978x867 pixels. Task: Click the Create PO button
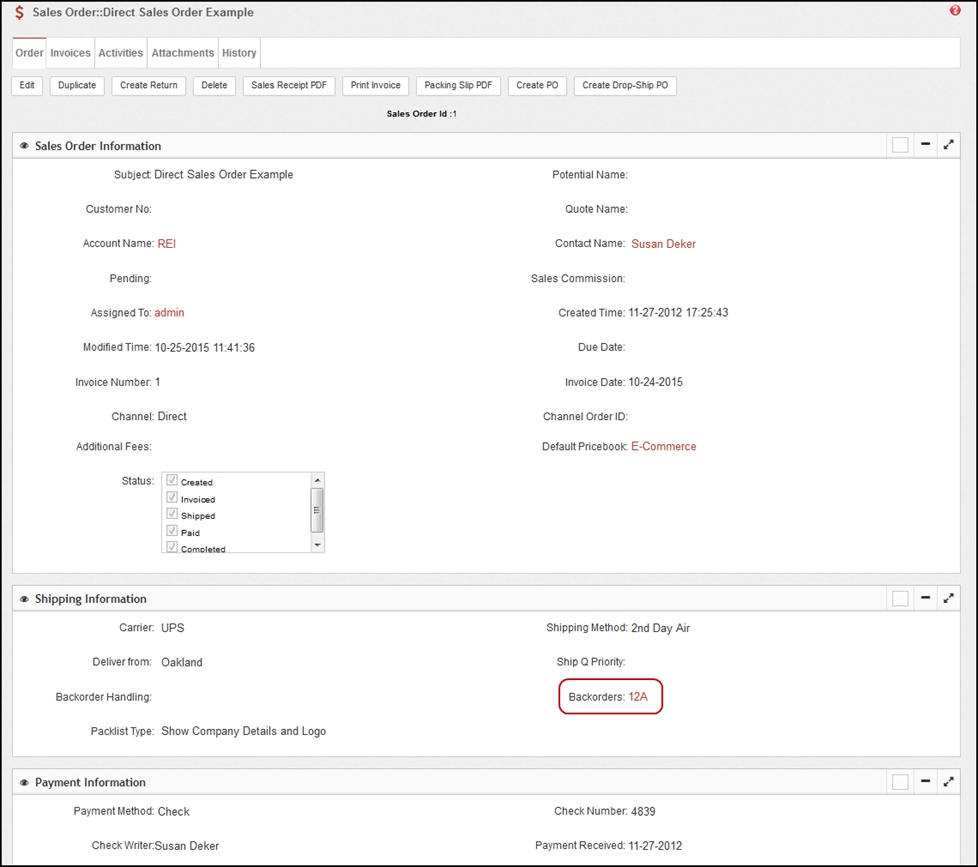pyautogui.click(x=537, y=85)
